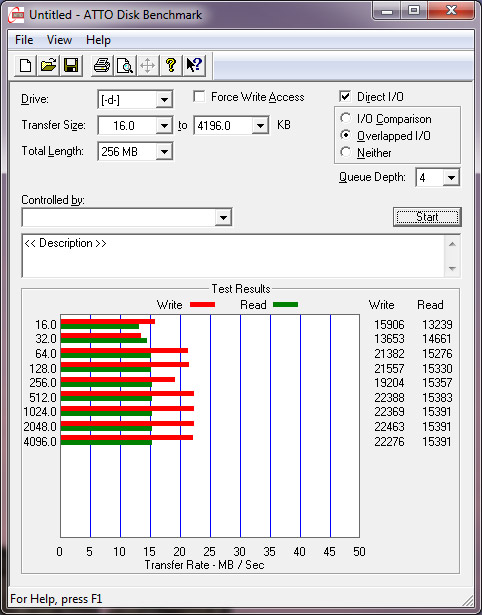Open the File menu
The height and width of the screenshot is (615, 482).
(24, 40)
